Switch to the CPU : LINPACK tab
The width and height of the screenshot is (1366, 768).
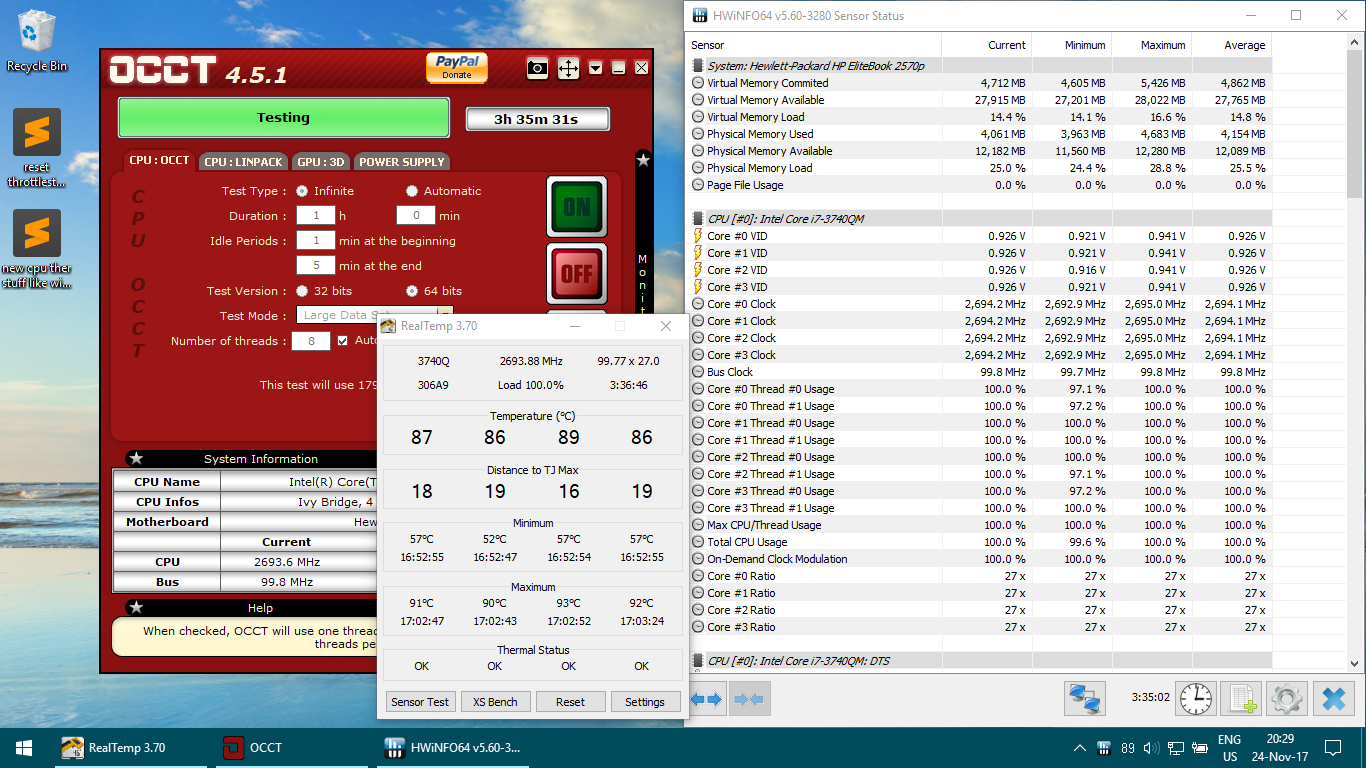tap(244, 162)
